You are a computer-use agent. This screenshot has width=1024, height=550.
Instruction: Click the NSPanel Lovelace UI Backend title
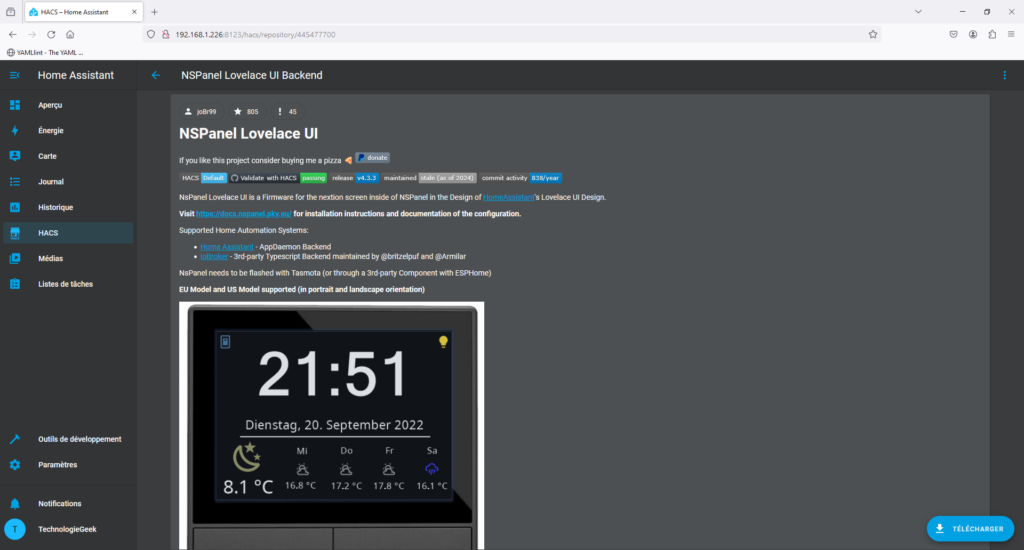click(251, 75)
